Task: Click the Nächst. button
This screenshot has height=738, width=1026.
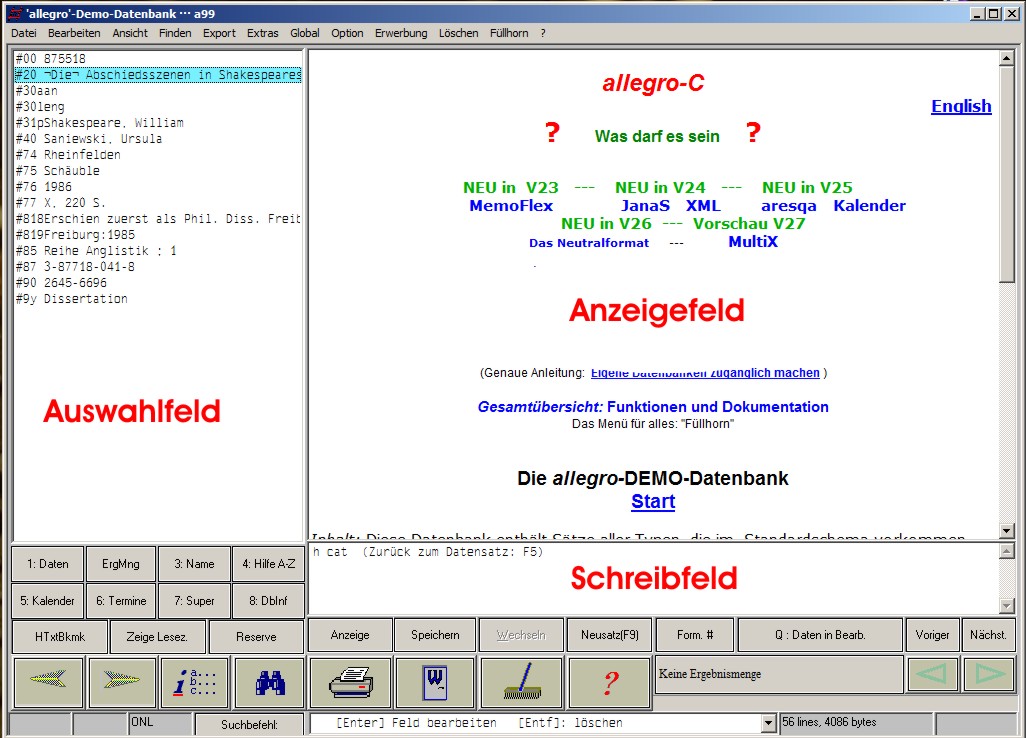Action: [x=989, y=635]
